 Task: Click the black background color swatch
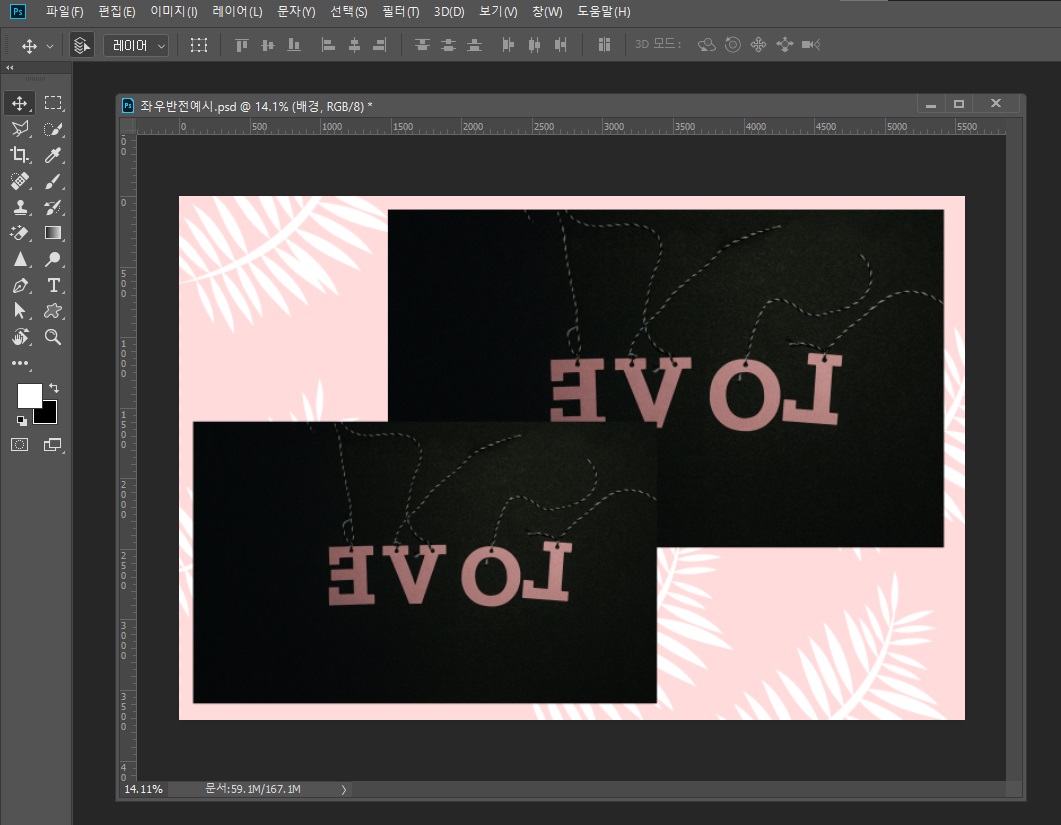[49, 415]
